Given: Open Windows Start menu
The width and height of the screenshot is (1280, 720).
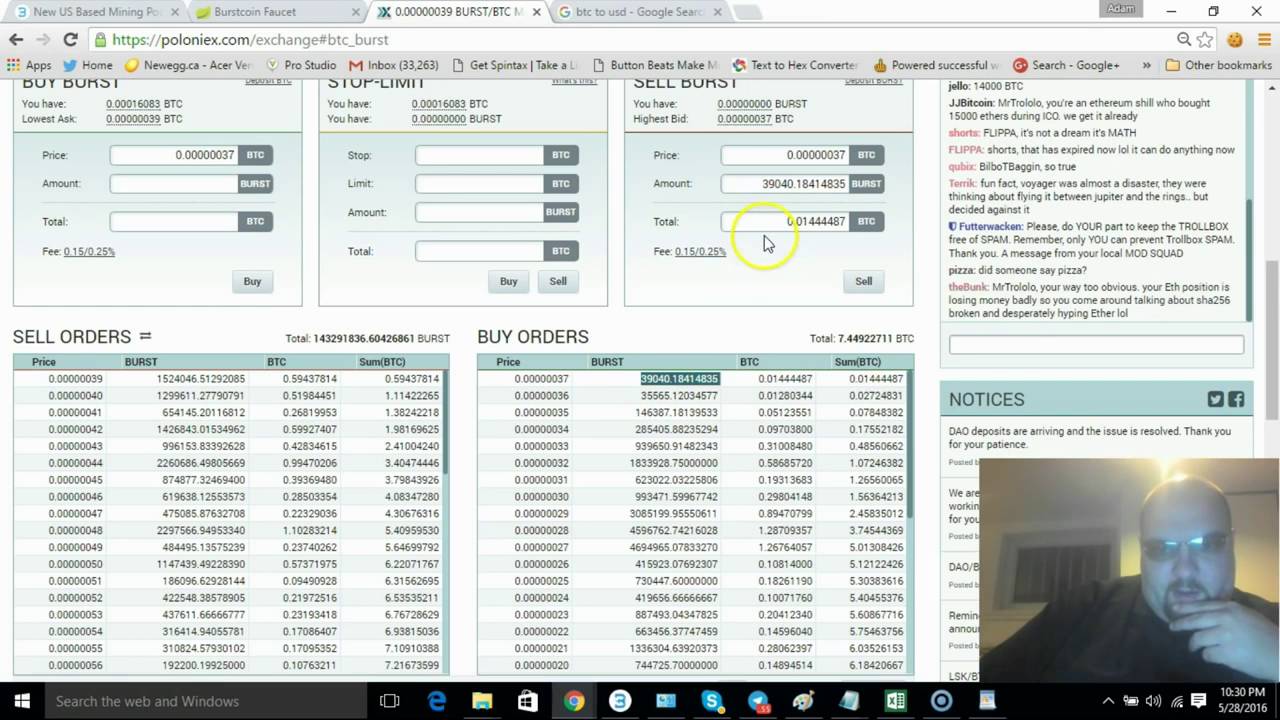Looking at the screenshot, I should pyautogui.click(x=22, y=701).
